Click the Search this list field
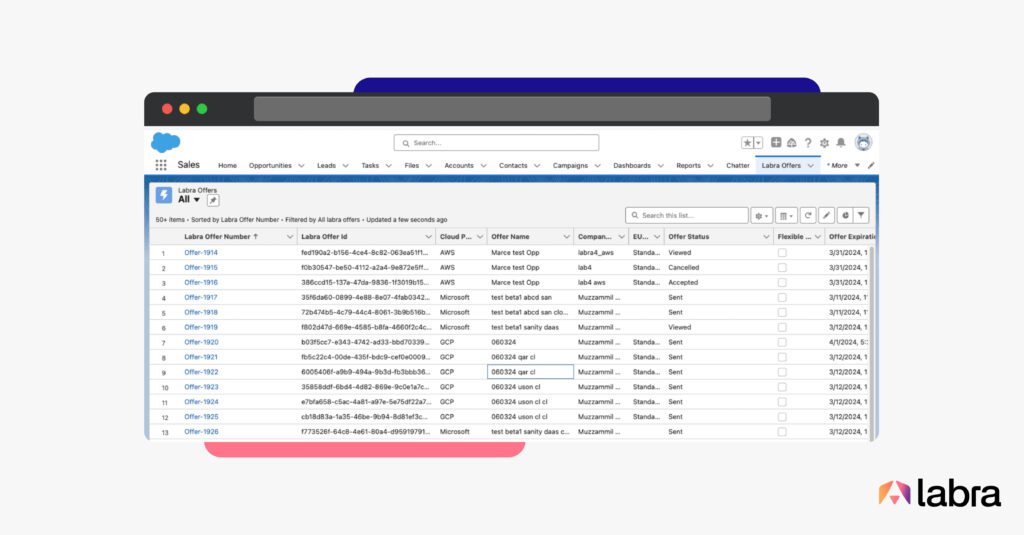The image size is (1024, 535). tap(686, 216)
